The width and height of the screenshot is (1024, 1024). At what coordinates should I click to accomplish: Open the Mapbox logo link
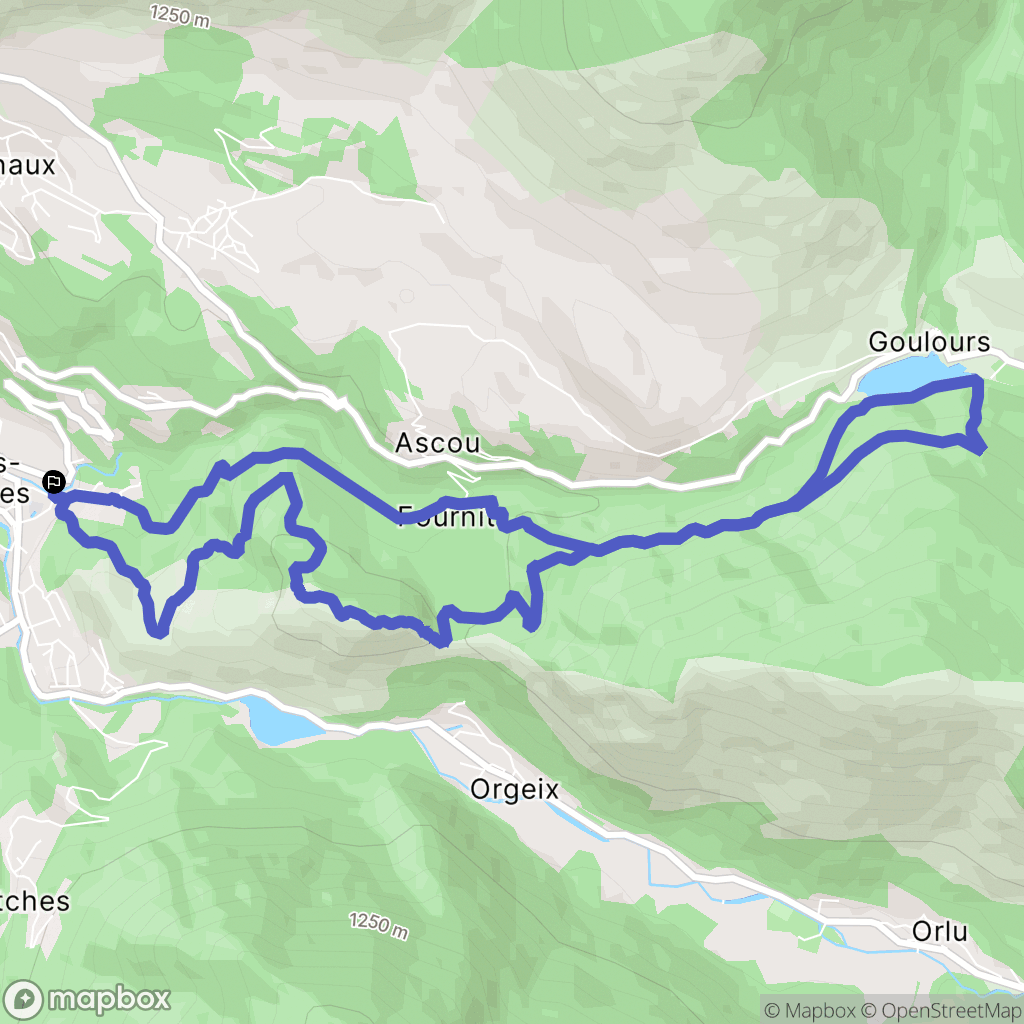click(x=86, y=999)
